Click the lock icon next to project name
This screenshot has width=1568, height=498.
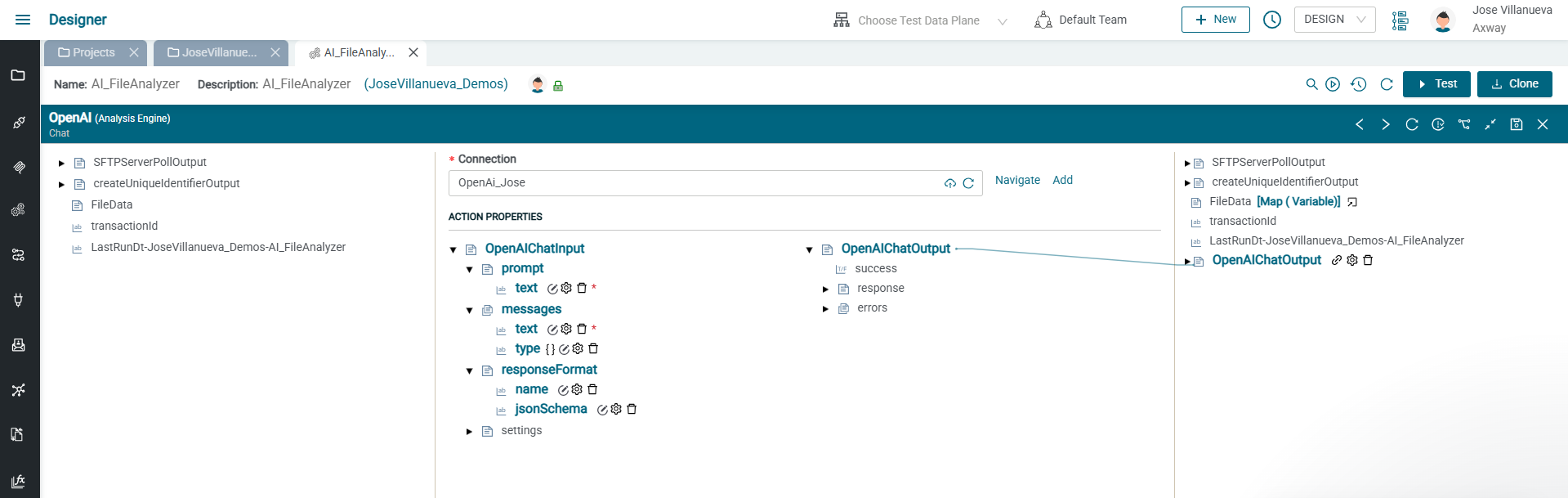coord(558,85)
